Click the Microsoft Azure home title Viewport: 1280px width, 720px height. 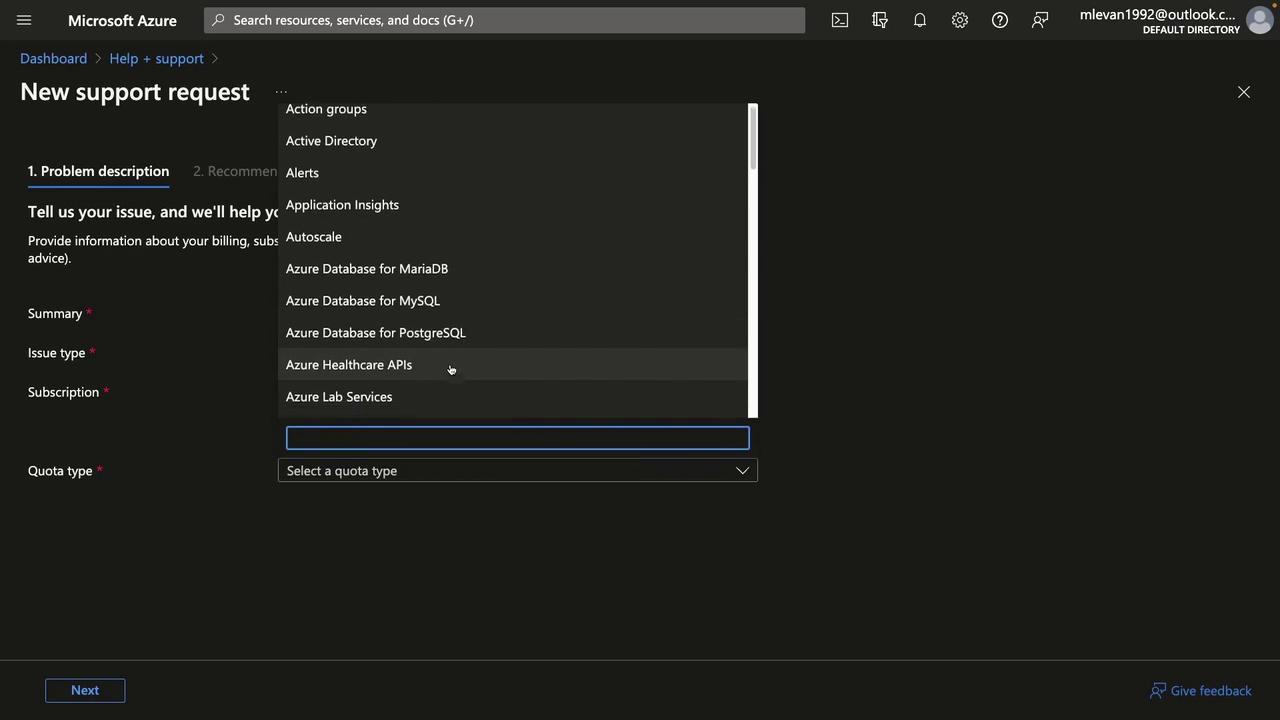point(122,20)
